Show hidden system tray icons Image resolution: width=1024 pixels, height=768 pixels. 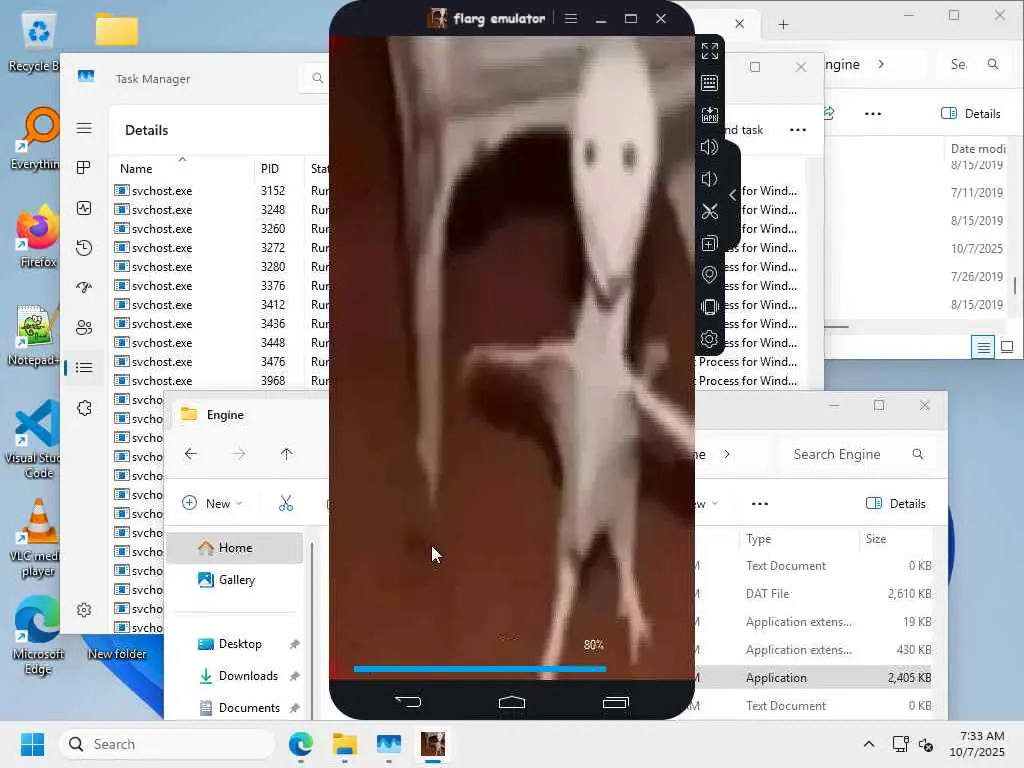tap(869, 744)
